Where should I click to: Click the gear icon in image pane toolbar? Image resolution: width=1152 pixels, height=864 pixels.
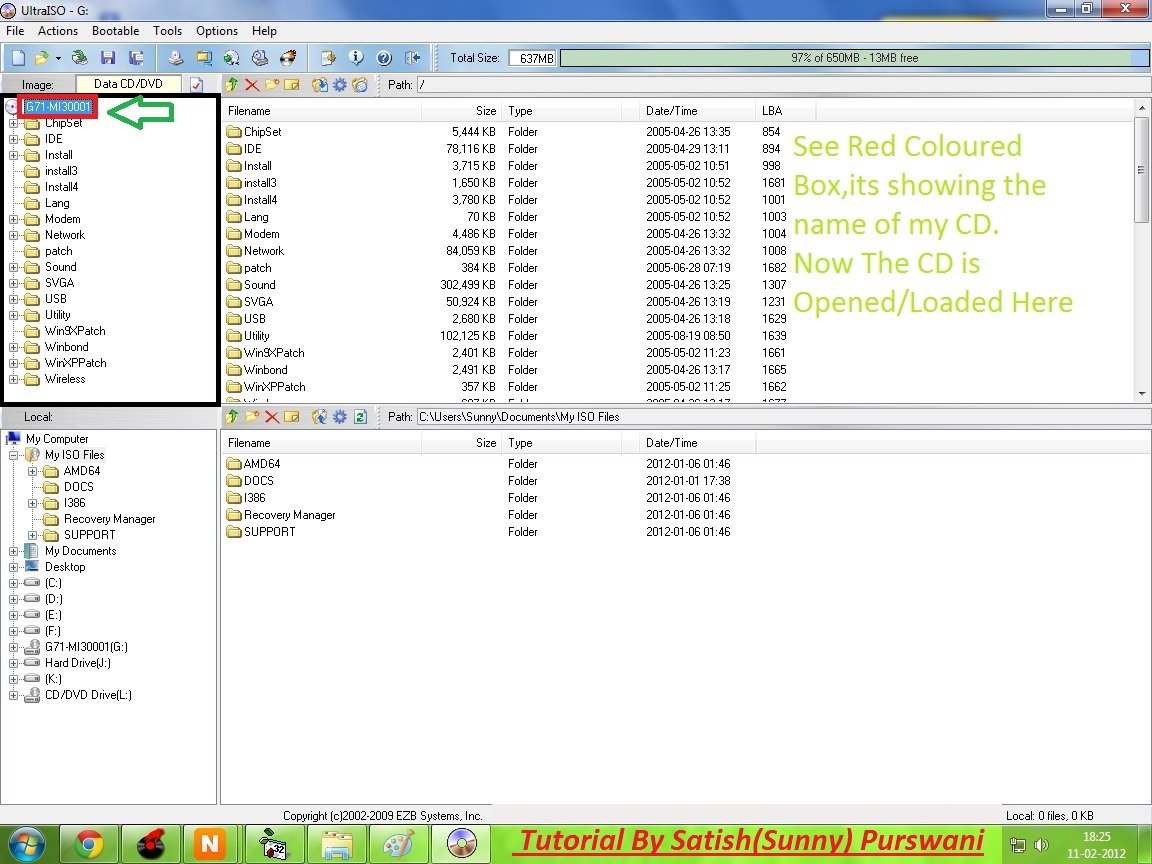[x=339, y=84]
